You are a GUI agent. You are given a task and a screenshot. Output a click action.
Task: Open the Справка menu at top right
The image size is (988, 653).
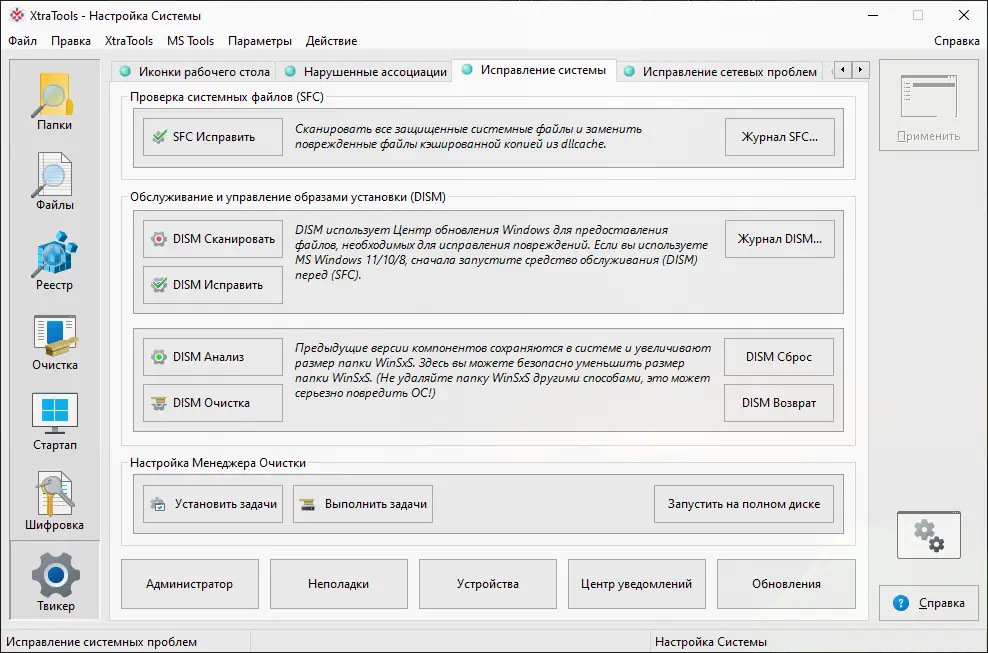coord(956,41)
